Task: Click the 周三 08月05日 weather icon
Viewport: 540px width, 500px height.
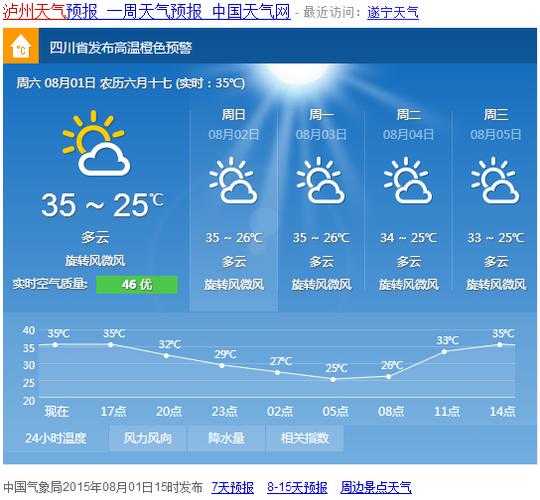Action: tap(495, 180)
